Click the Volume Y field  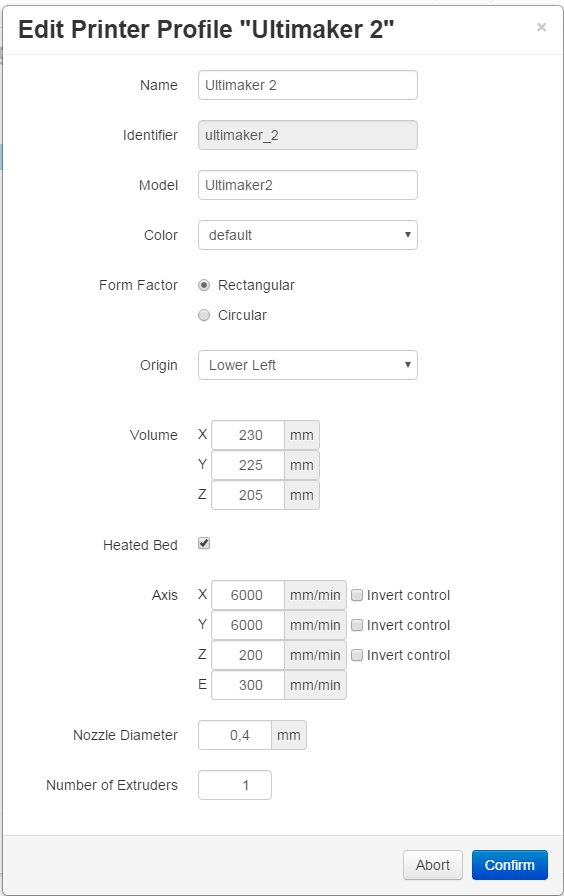pyautogui.click(x=248, y=465)
